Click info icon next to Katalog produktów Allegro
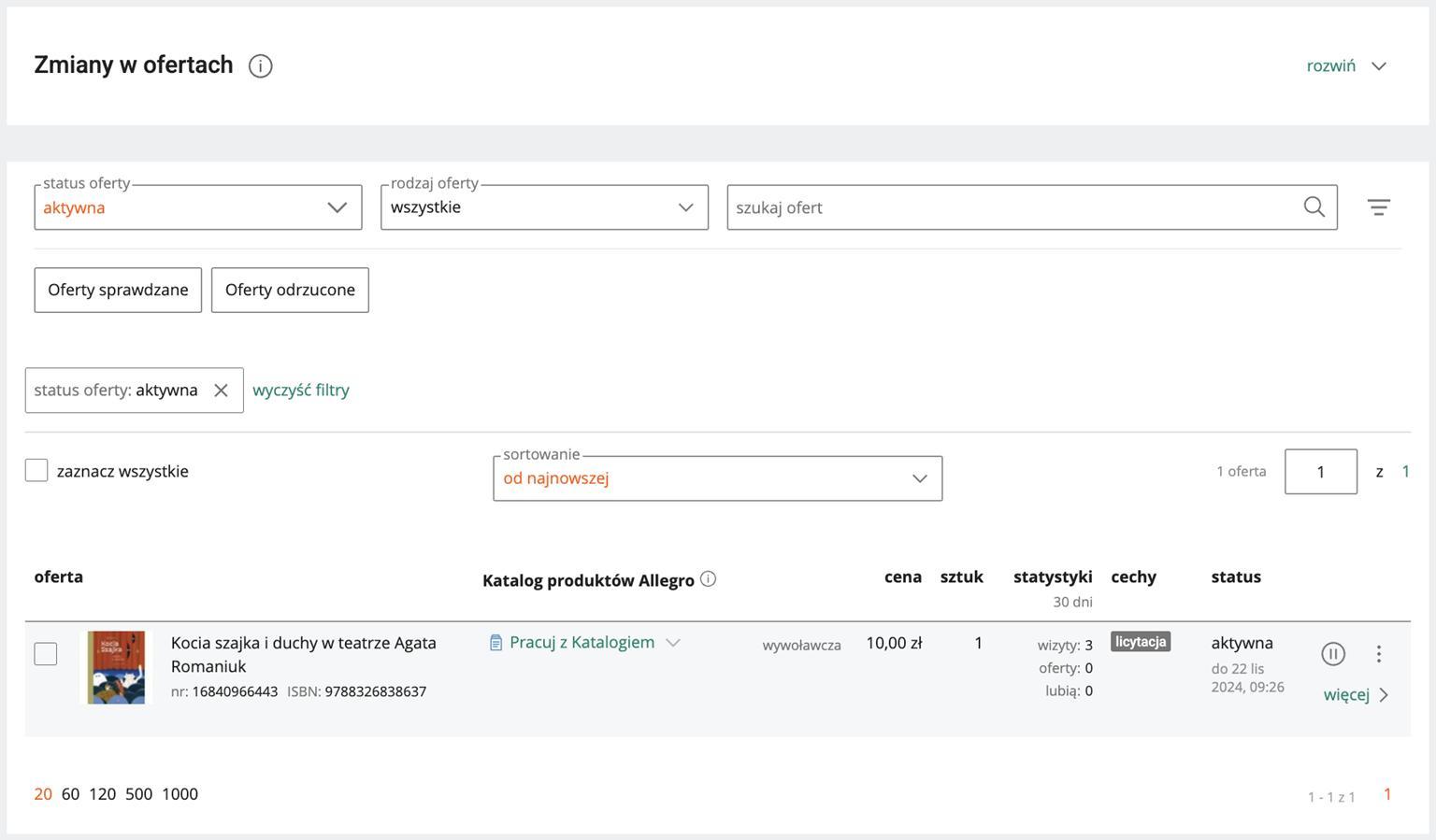Image resolution: width=1436 pixels, height=840 pixels. point(708,579)
